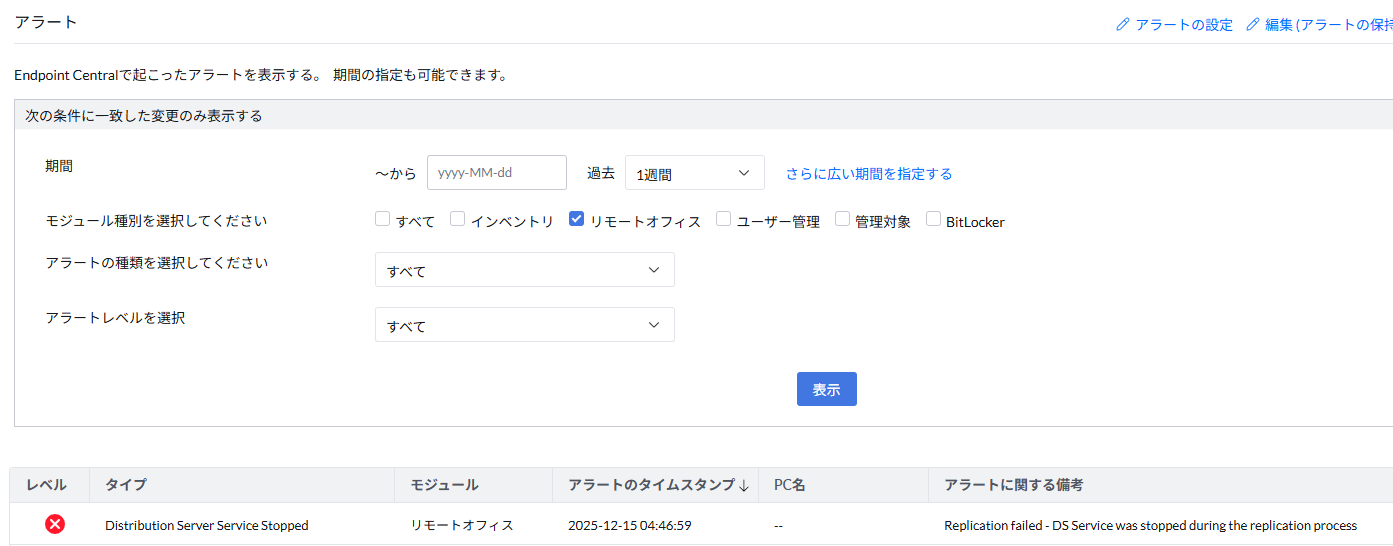
Task: Click pencil icon beside アラートの設定
Action: (x=1122, y=25)
